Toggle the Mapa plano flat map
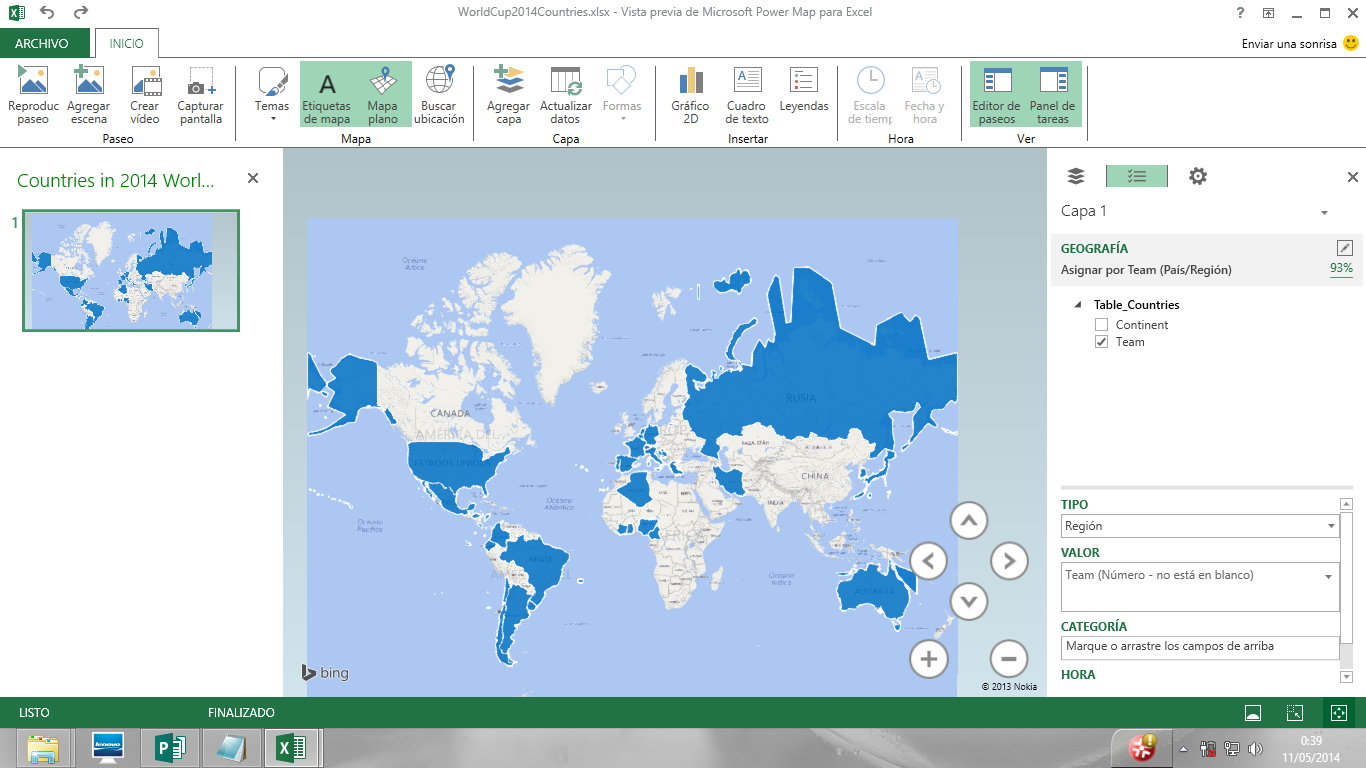The image size is (1366, 768). pos(383,95)
